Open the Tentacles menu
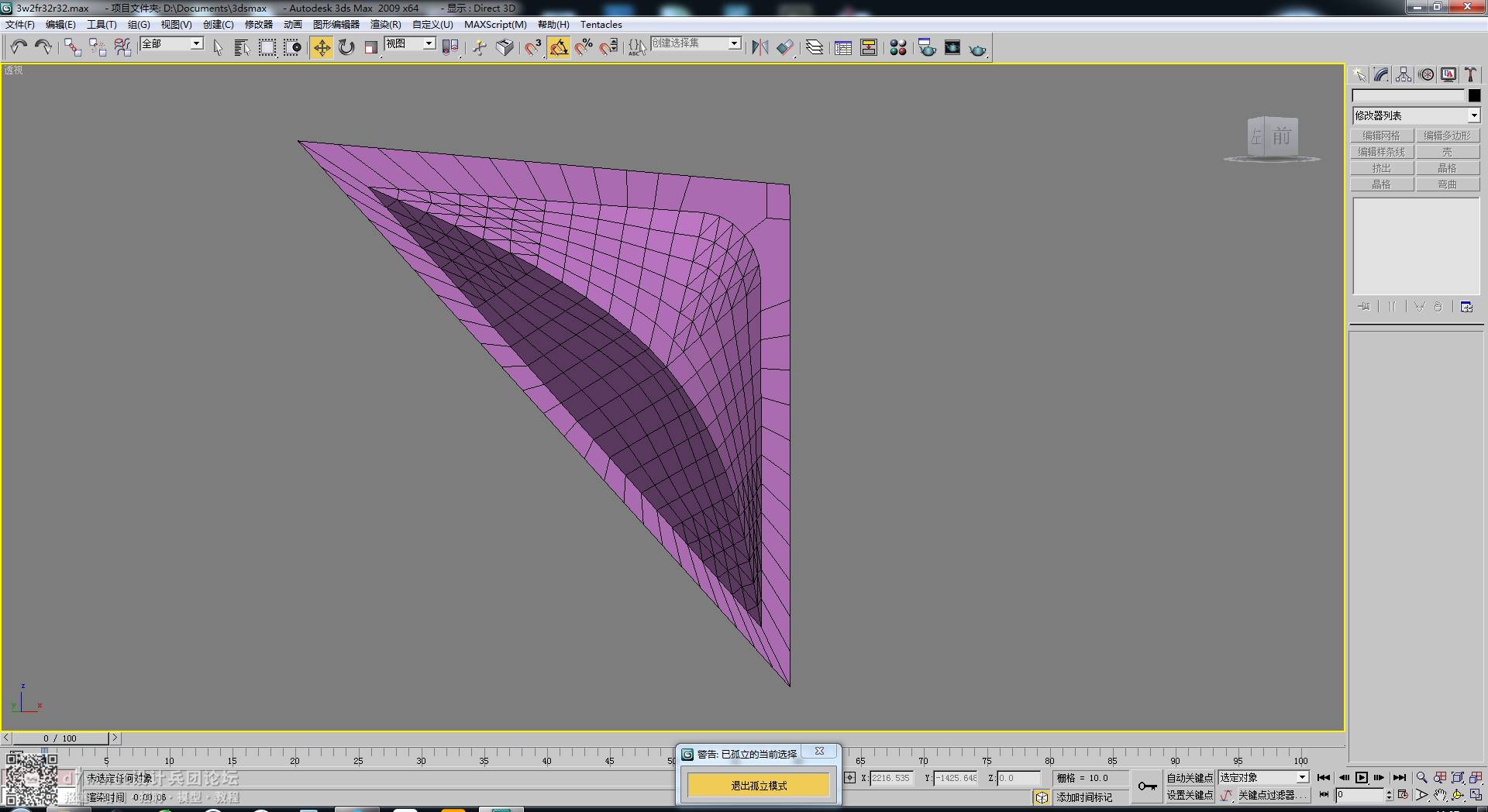 (601, 25)
